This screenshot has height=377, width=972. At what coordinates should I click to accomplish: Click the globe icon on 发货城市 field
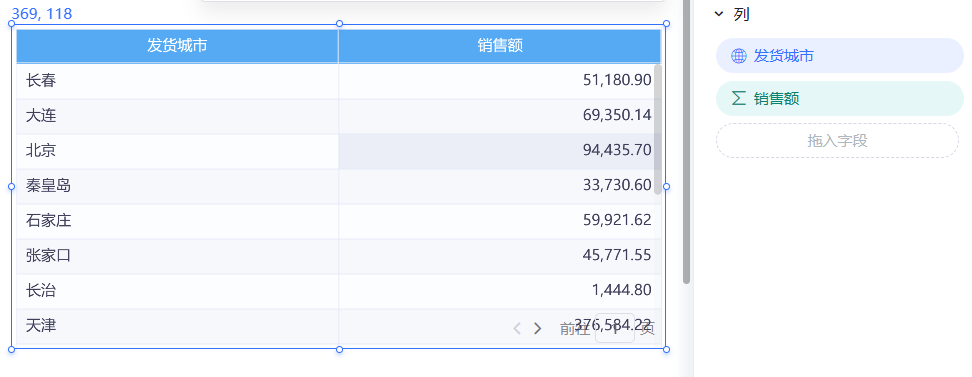(x=738, y=56)
